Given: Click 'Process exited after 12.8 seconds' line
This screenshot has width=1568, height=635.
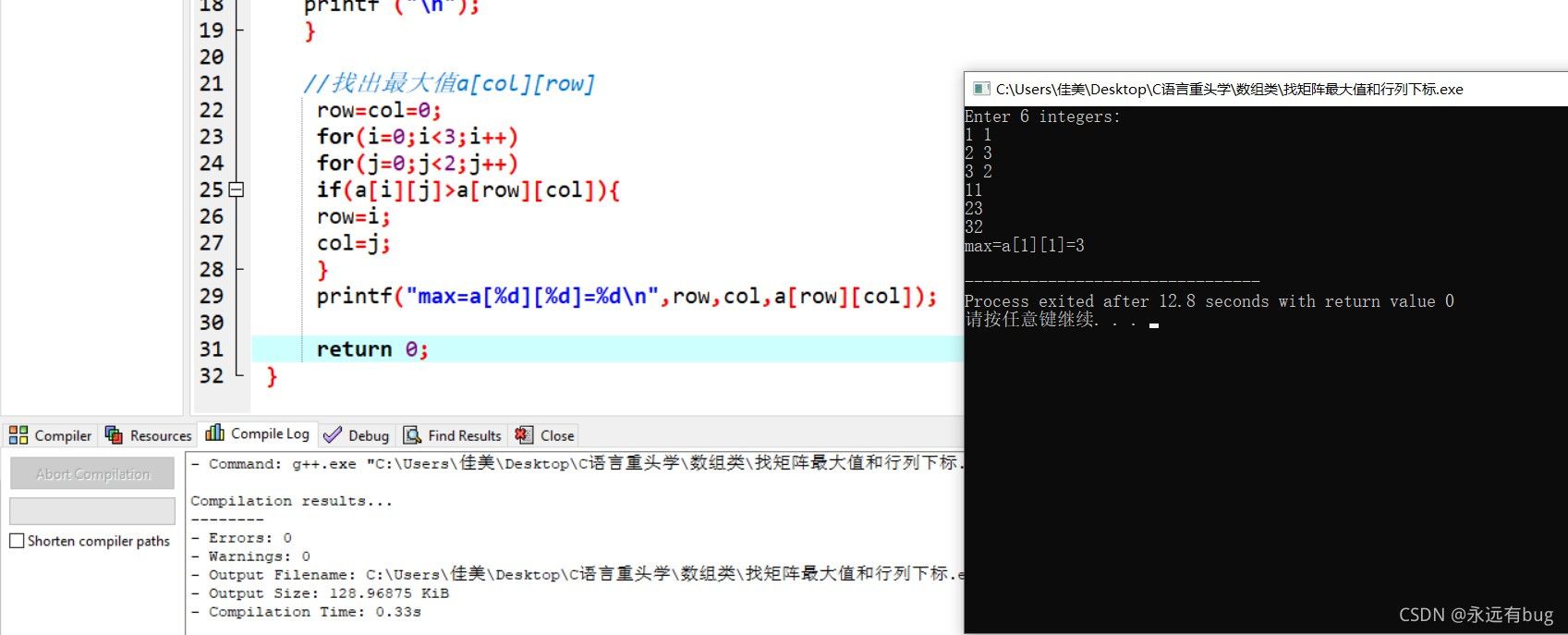Looking at the screenshot, I should (x=1209, y=301).
